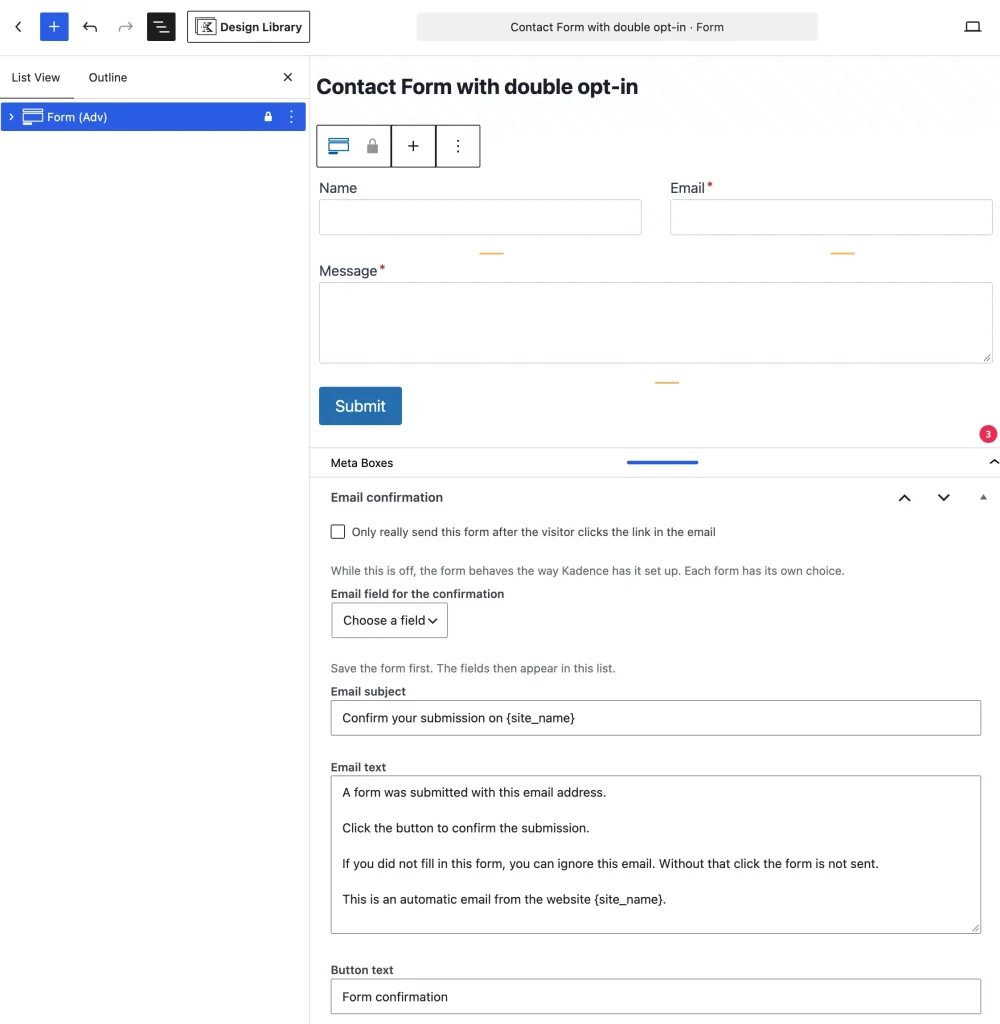Click into the Name input field
This screenshot has height=1024, width=1000.
point(480,217)
